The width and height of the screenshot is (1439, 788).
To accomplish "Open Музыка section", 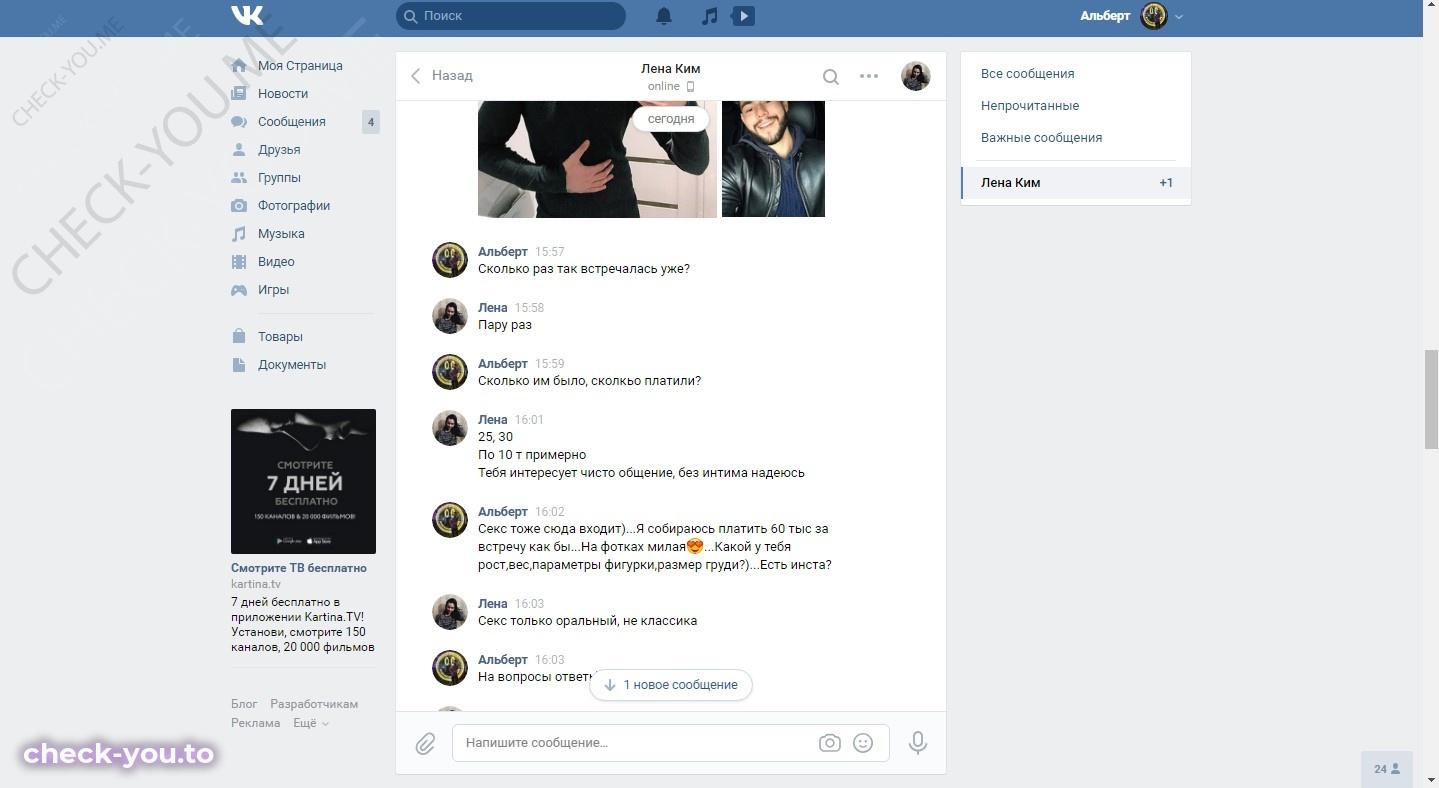I will 281,234.
